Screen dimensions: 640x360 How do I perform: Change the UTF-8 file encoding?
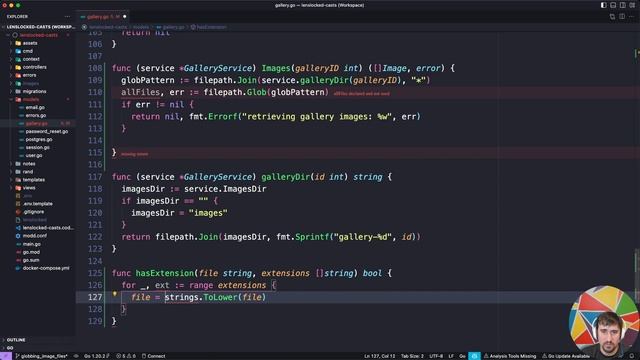(436, 356)
